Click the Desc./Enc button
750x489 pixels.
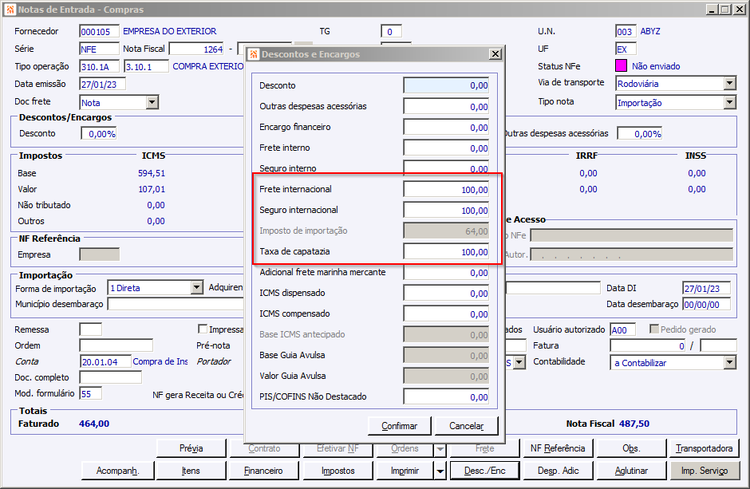point(485,471)
